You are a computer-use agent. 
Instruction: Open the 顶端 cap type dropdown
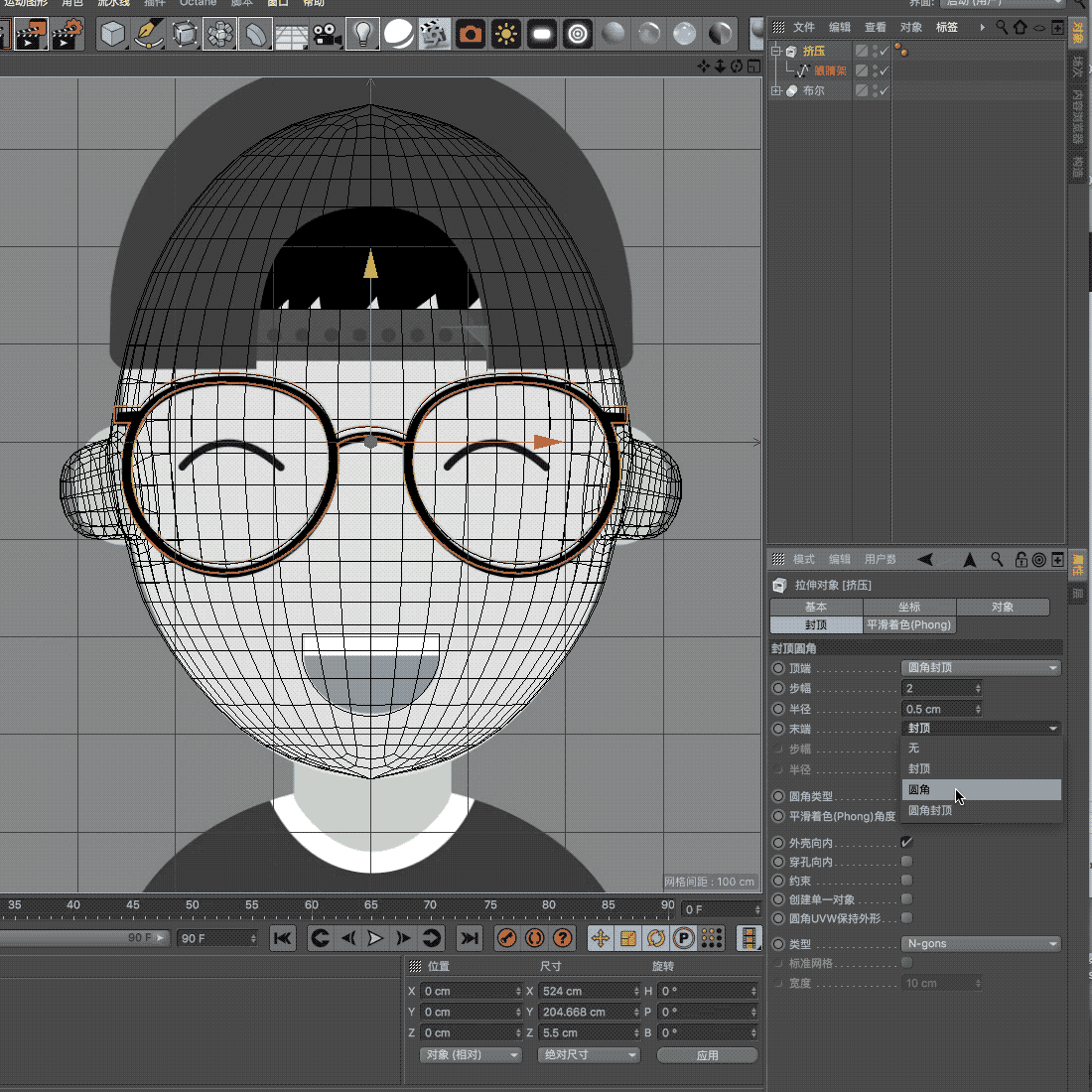click(x=981, y=668)
